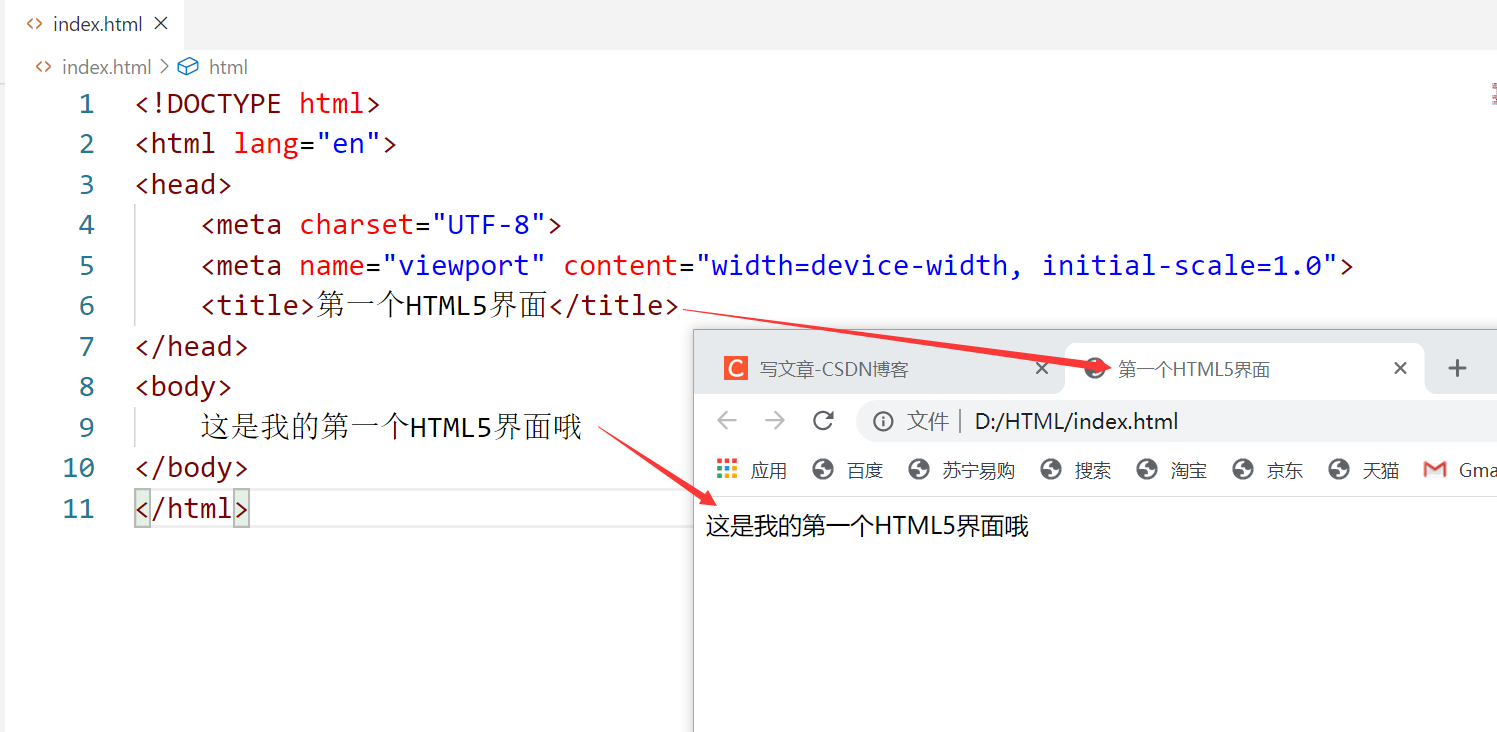Viewport: 1497px width, 732px height.
Task: Click the <!DOCTYPE html> line in the editor
Action: pos(258,104)
